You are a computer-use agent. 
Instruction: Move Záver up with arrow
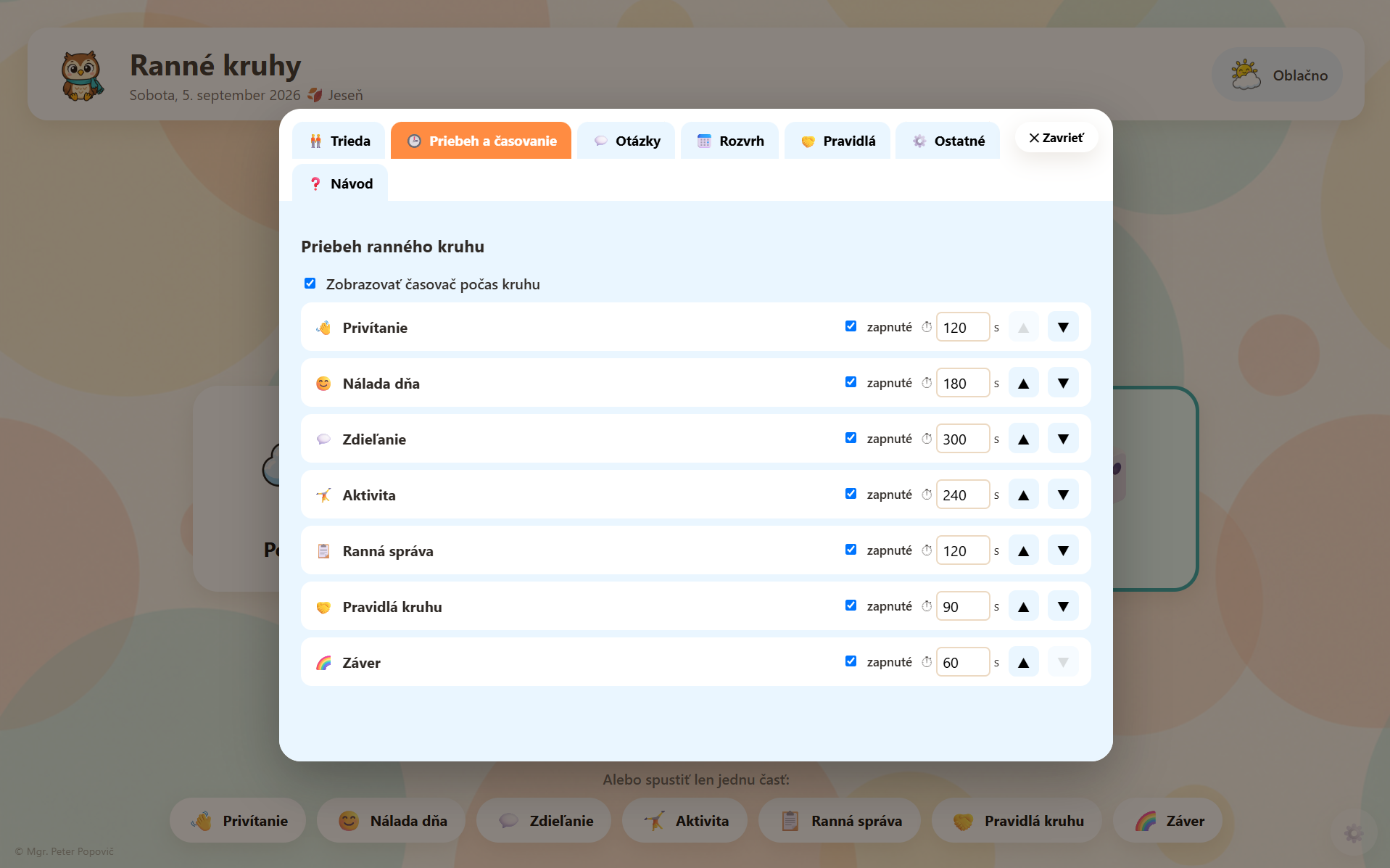tap(1023, 662)
